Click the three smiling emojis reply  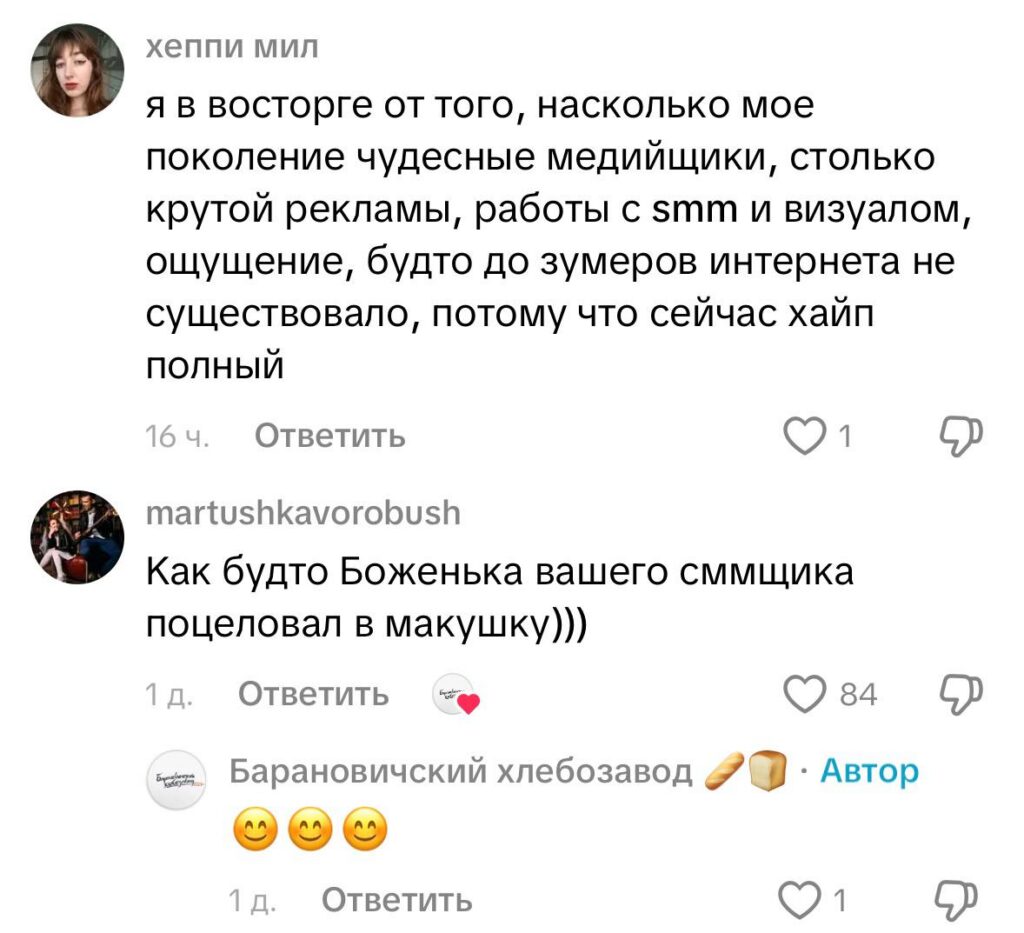coord(309,829)
